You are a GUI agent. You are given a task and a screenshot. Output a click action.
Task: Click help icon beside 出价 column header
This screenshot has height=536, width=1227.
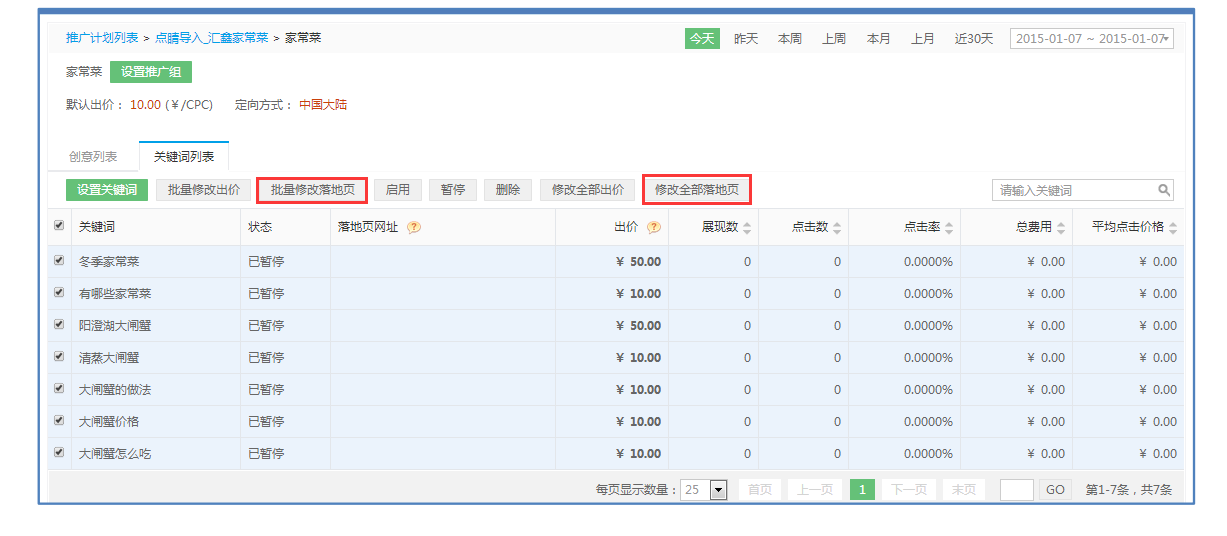pyautogui.click(x=654, y=227)
